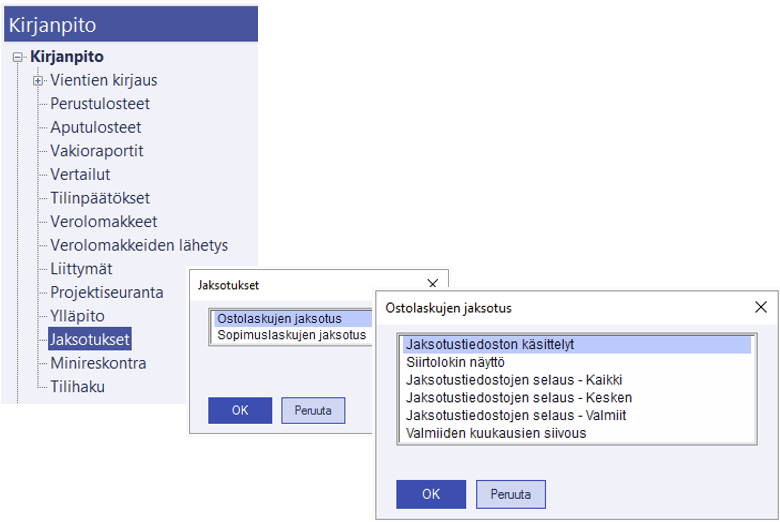Choose Sopimuslaskujen jaksotus list option
Image resolution: width=780 pixels, height=522 pixels.
pyautogui.click(x=291, y=335)
